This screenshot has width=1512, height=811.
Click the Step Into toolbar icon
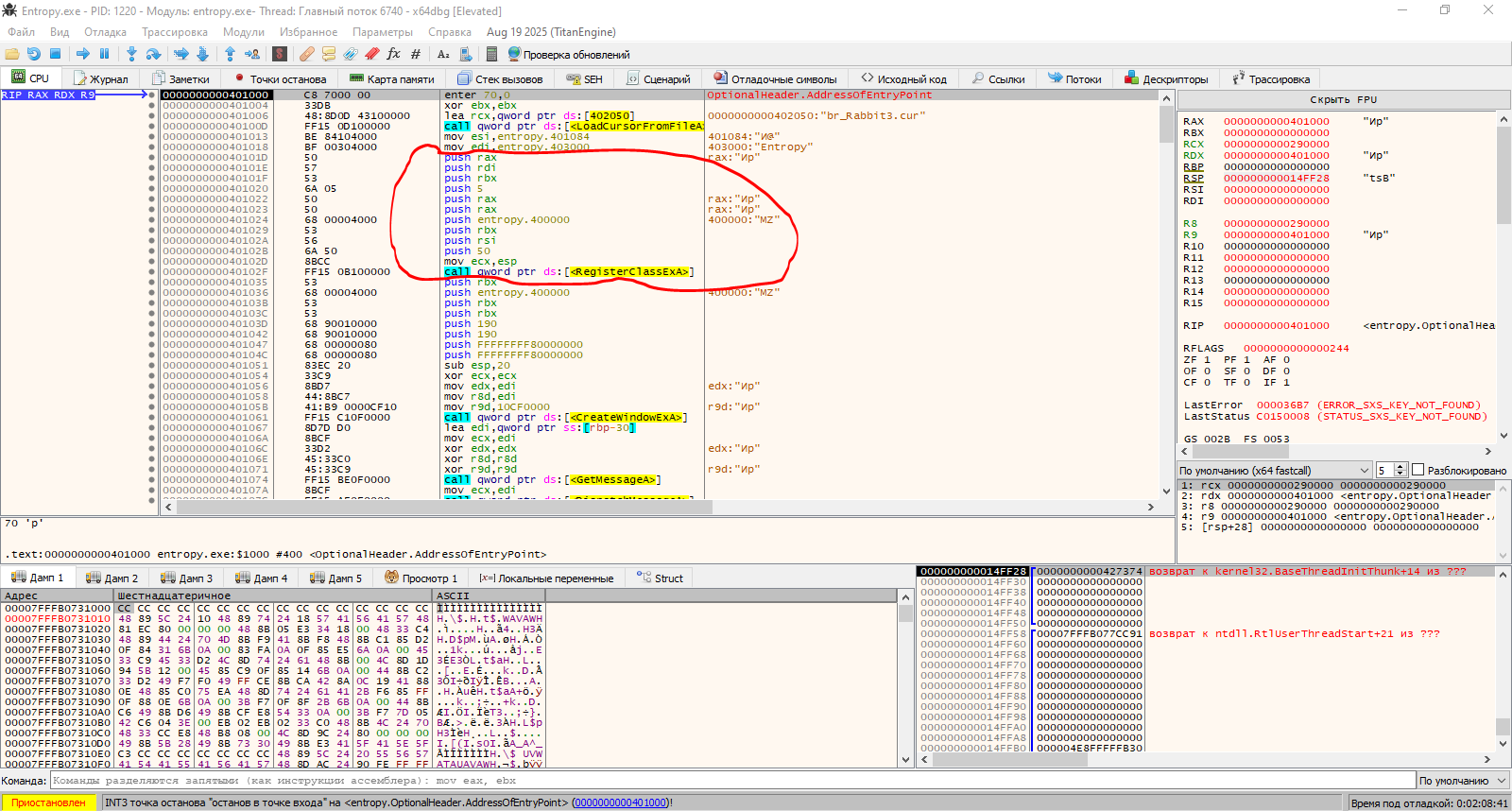coord(131,54)
